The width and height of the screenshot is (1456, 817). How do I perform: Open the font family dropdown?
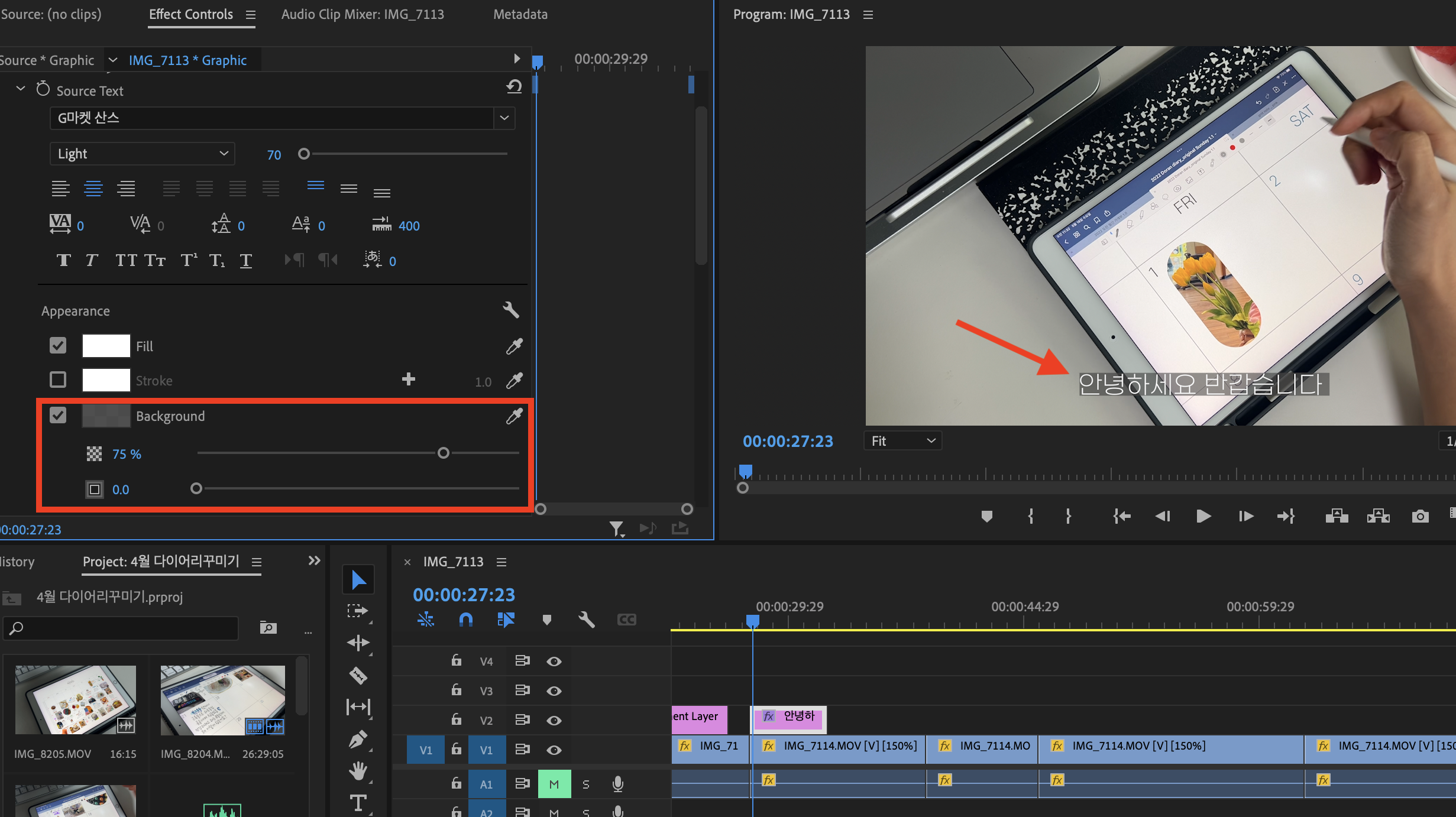(x=504, y=118)
